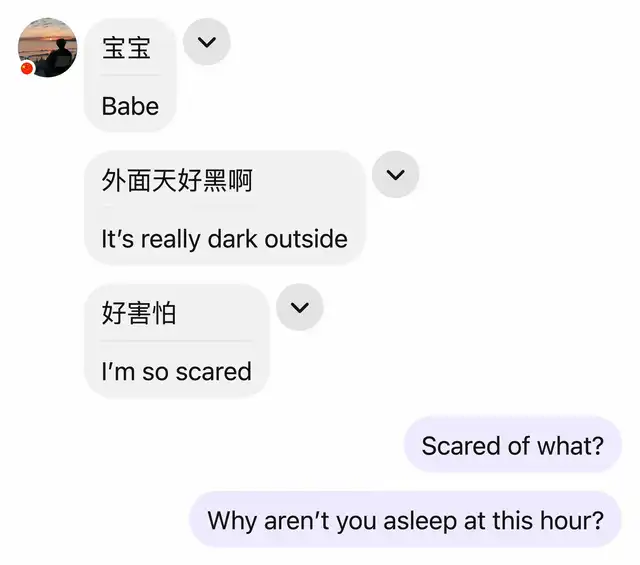The image size is (640, 565).
Task: Tap the original Chinese text 宝宝
Action: [x=126, y=48]
